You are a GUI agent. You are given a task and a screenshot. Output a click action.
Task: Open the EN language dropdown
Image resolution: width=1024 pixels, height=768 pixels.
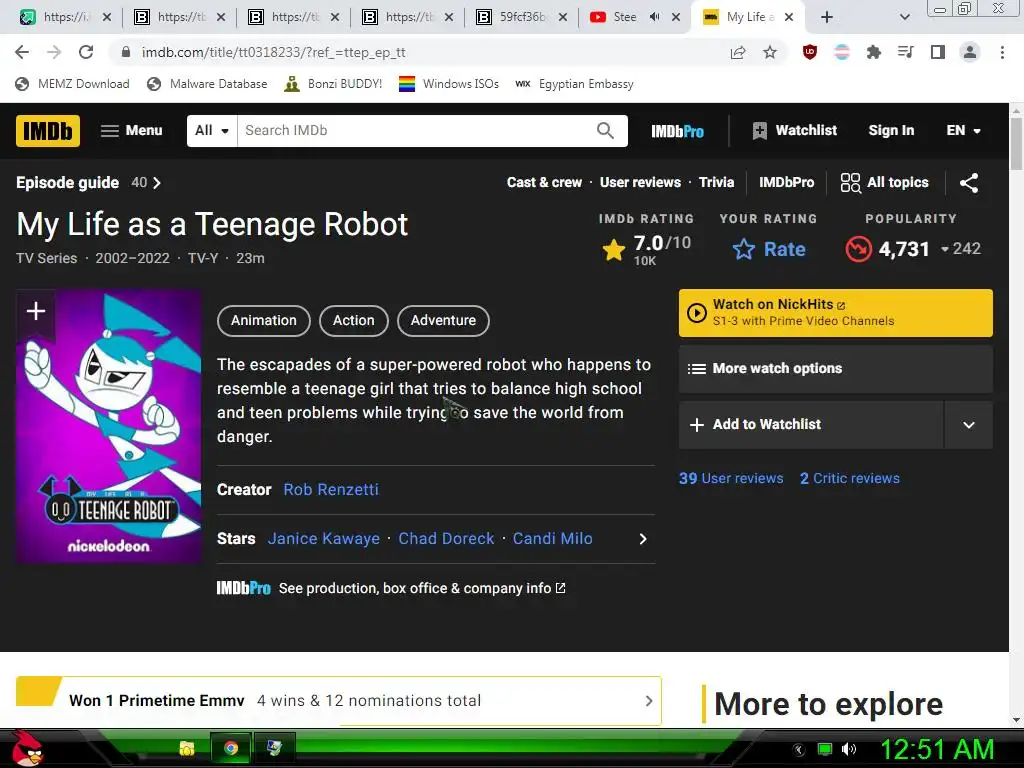[x=963, y=131]
